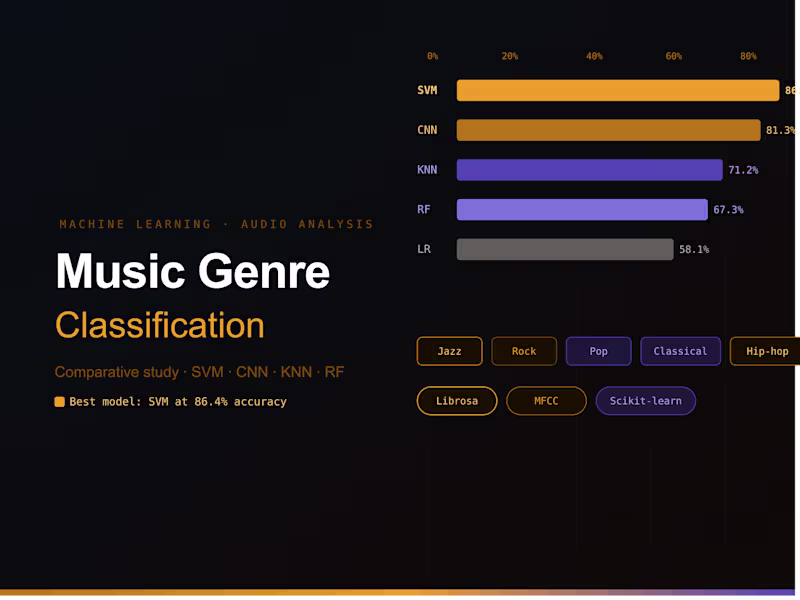Click the 60% axis tick label

674,56
